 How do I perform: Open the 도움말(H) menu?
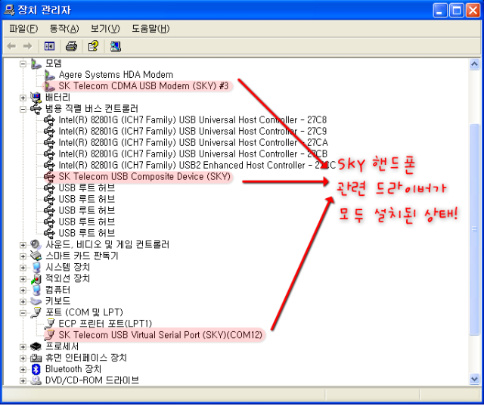(x=151, y=29)
